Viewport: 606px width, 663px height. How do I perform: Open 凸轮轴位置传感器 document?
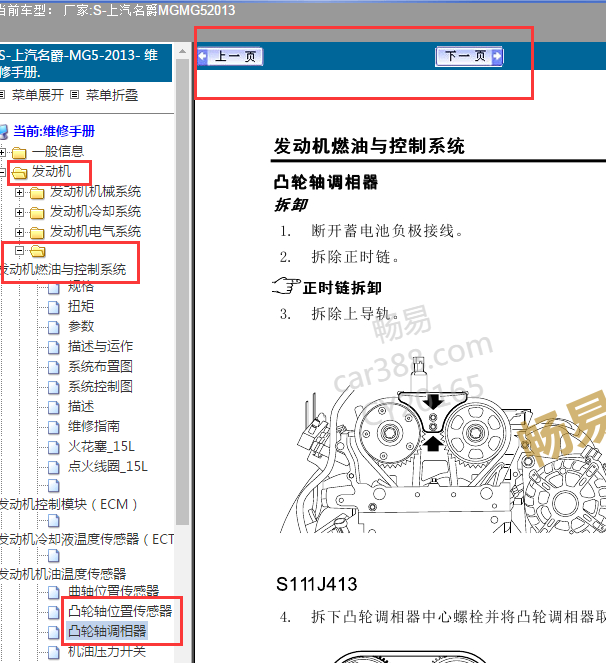pos(120,611)
